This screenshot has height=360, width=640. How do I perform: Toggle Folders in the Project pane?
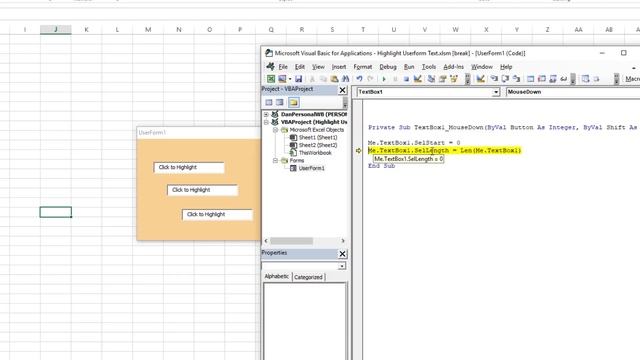293,102
